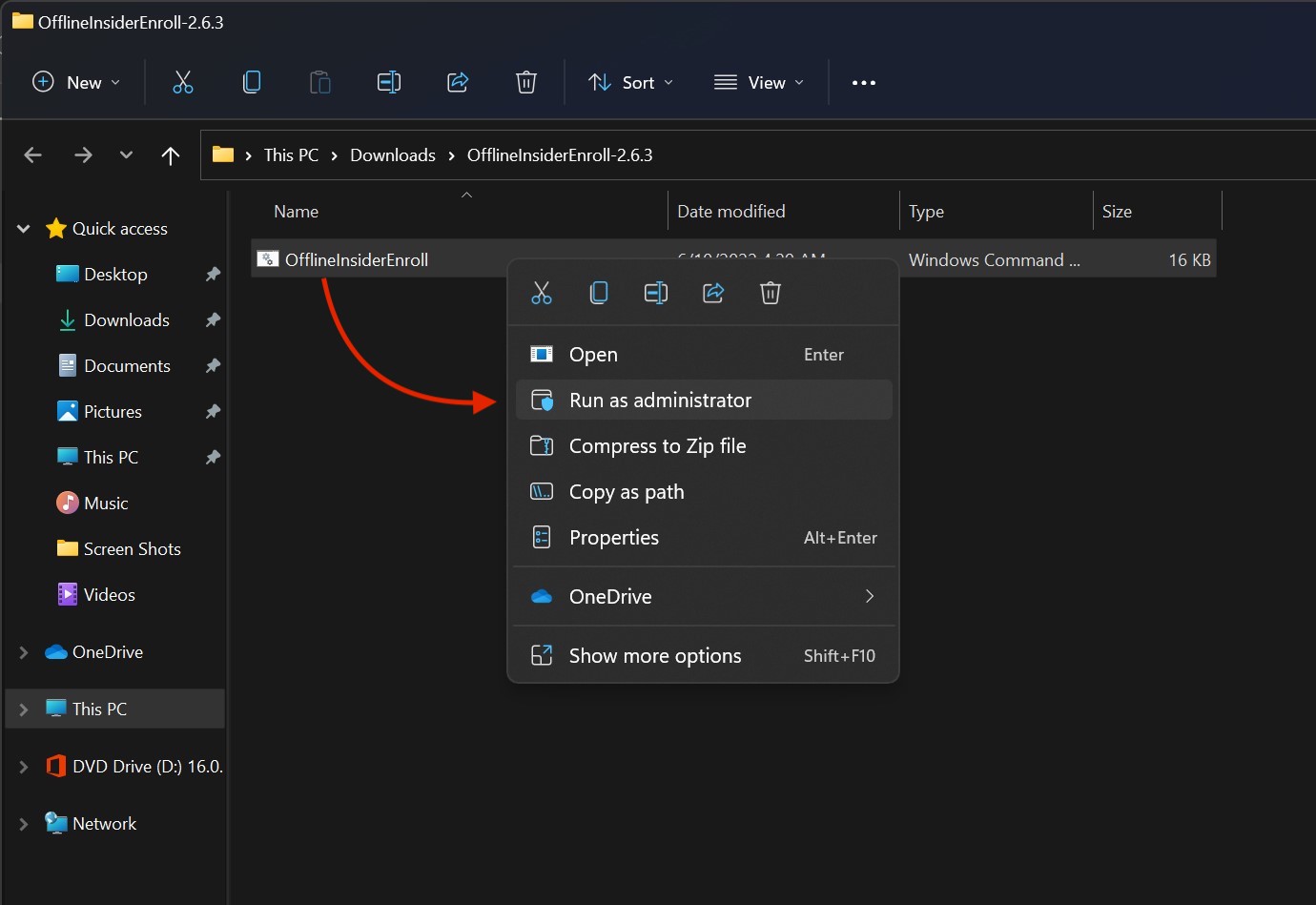This screenshot has height=905, width=1316.
Task: Click the pin icon beside This PC
Action: pyautogui.click(x=213, y=458)
